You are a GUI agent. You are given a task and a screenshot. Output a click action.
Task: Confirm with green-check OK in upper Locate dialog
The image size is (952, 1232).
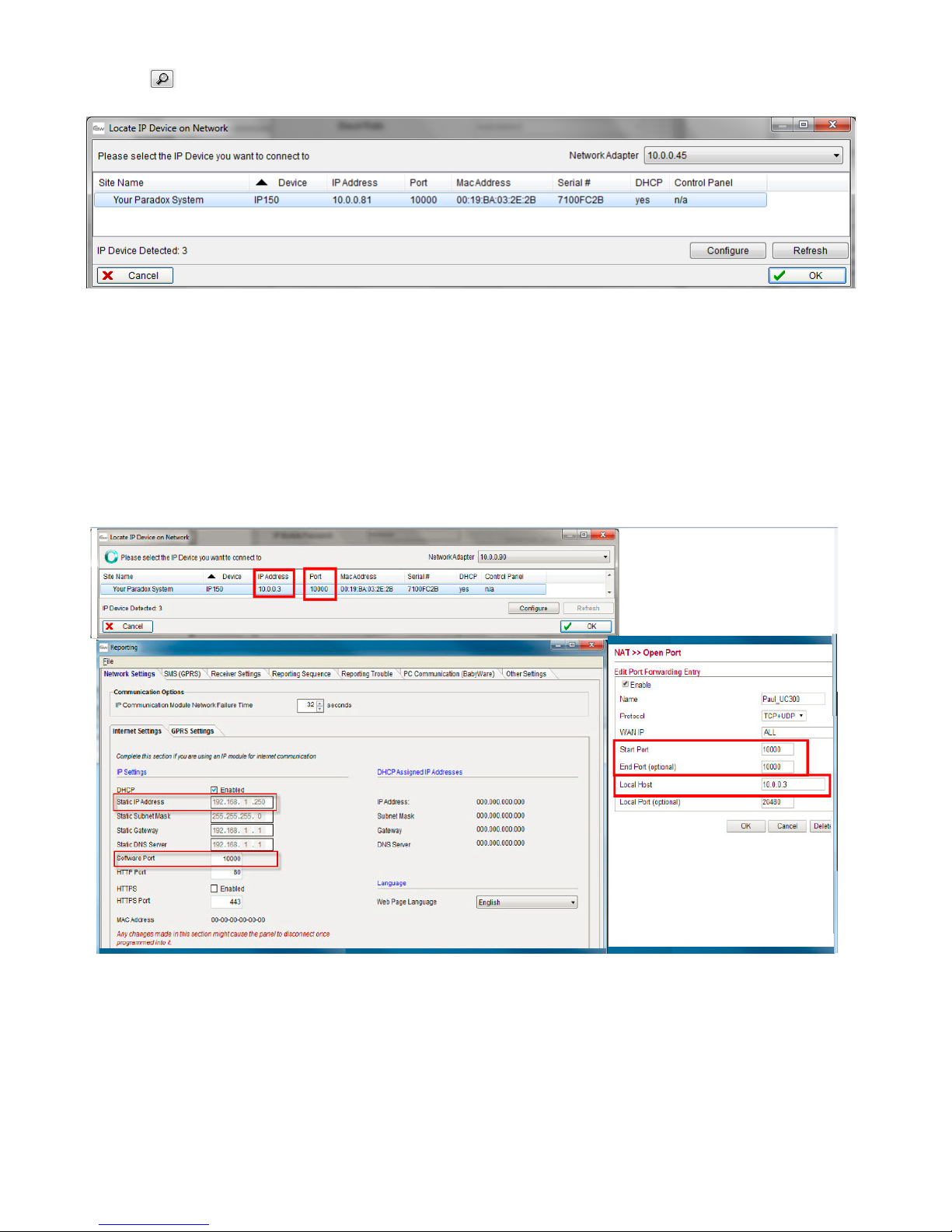click(x=807, y=275)
